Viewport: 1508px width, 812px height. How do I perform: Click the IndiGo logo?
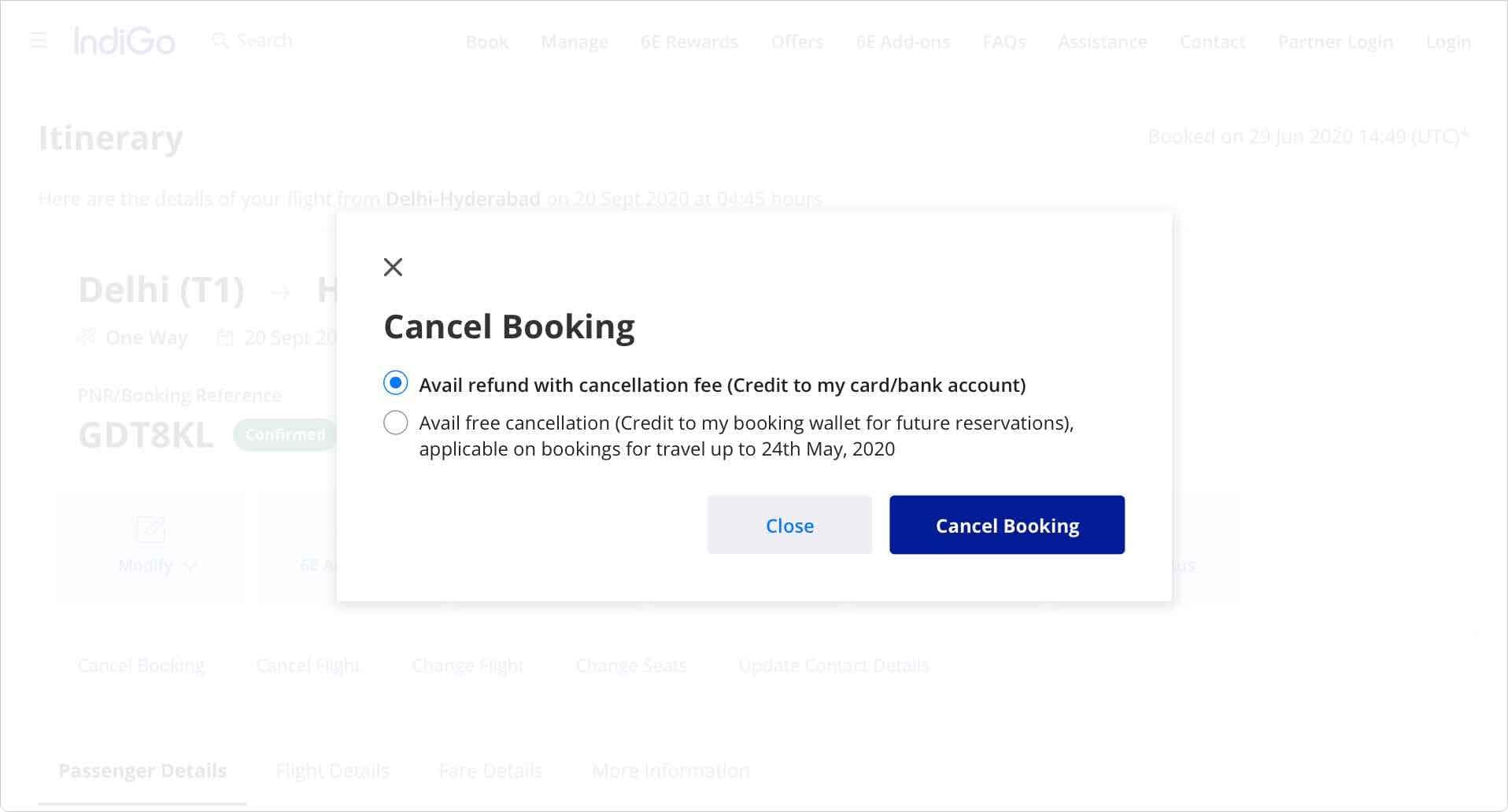point(124,41)
